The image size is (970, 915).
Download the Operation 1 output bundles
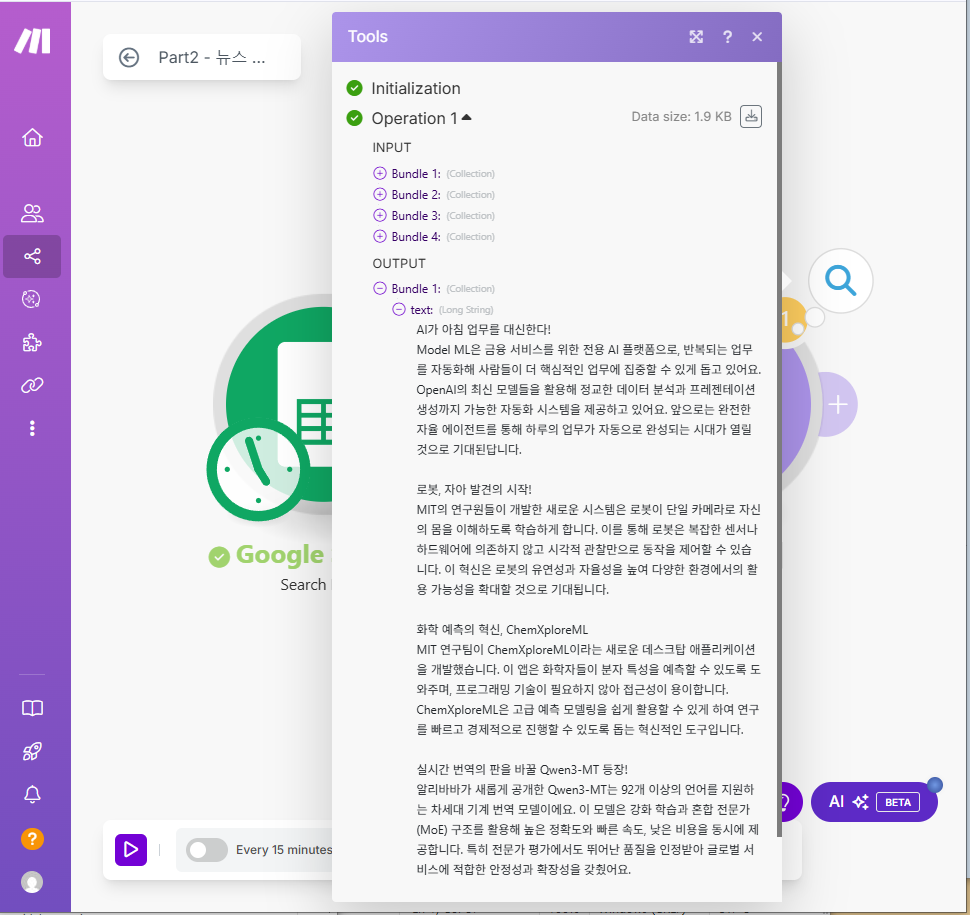pyautogui.click(x=751, y=116)
